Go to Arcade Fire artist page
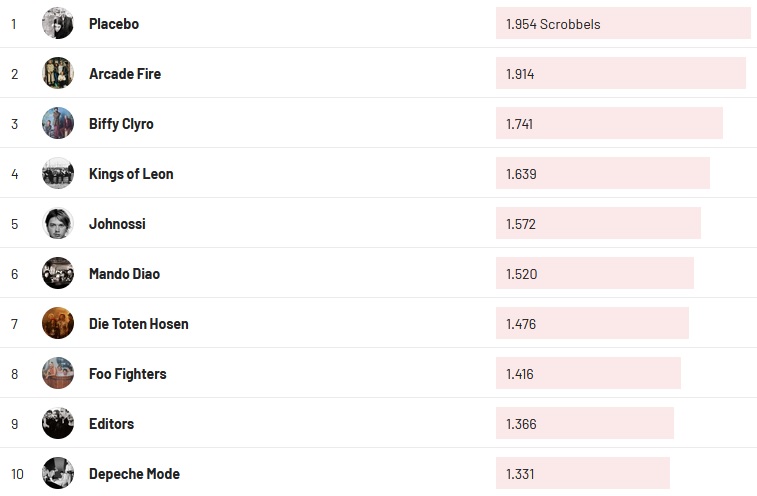The height and width of the screenshot is (496, 757). point(125,73)
